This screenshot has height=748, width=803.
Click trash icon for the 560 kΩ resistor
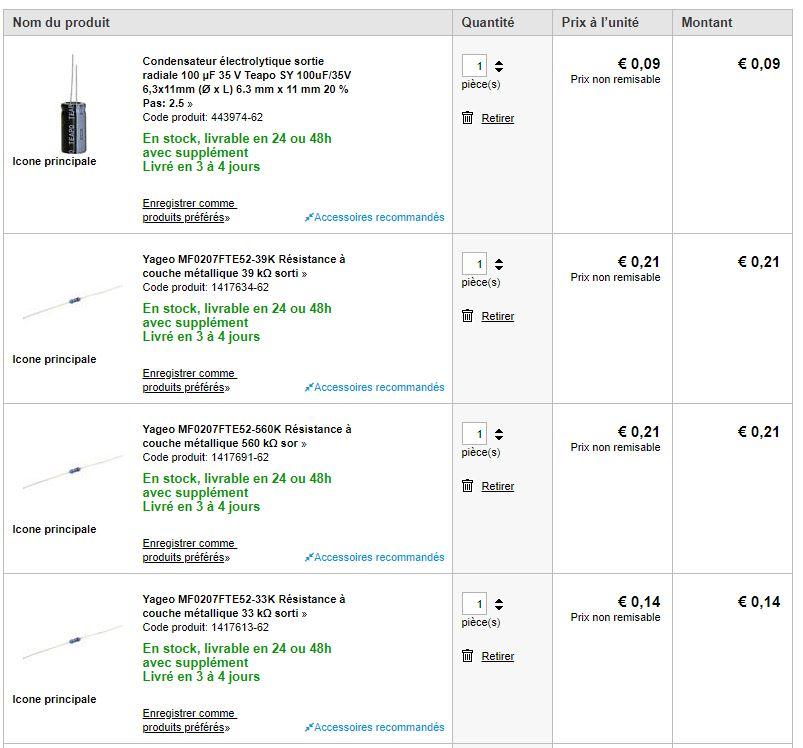click(x=467, y=486)
